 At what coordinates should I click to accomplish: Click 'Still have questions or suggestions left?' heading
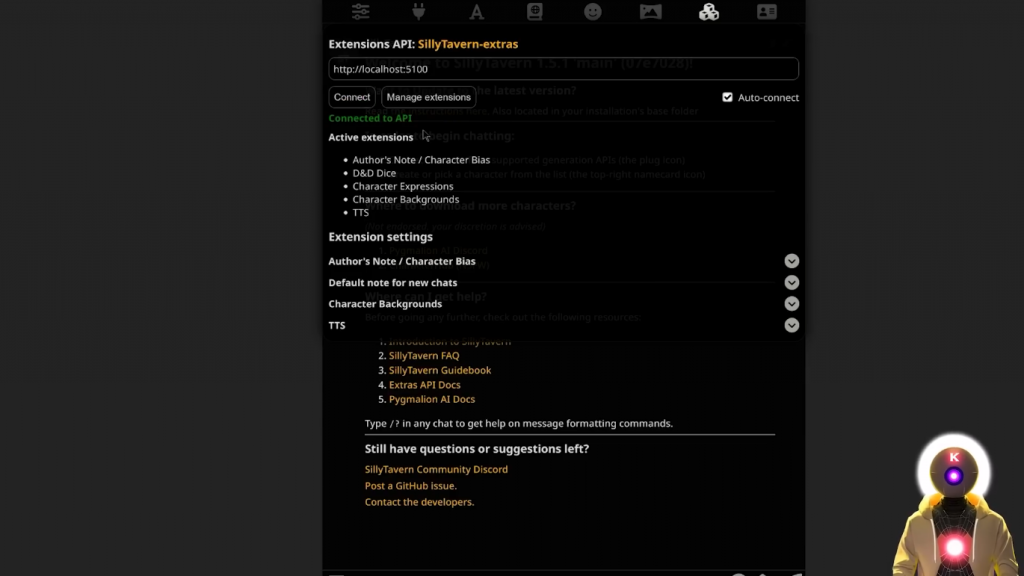(x=477, y=449)
